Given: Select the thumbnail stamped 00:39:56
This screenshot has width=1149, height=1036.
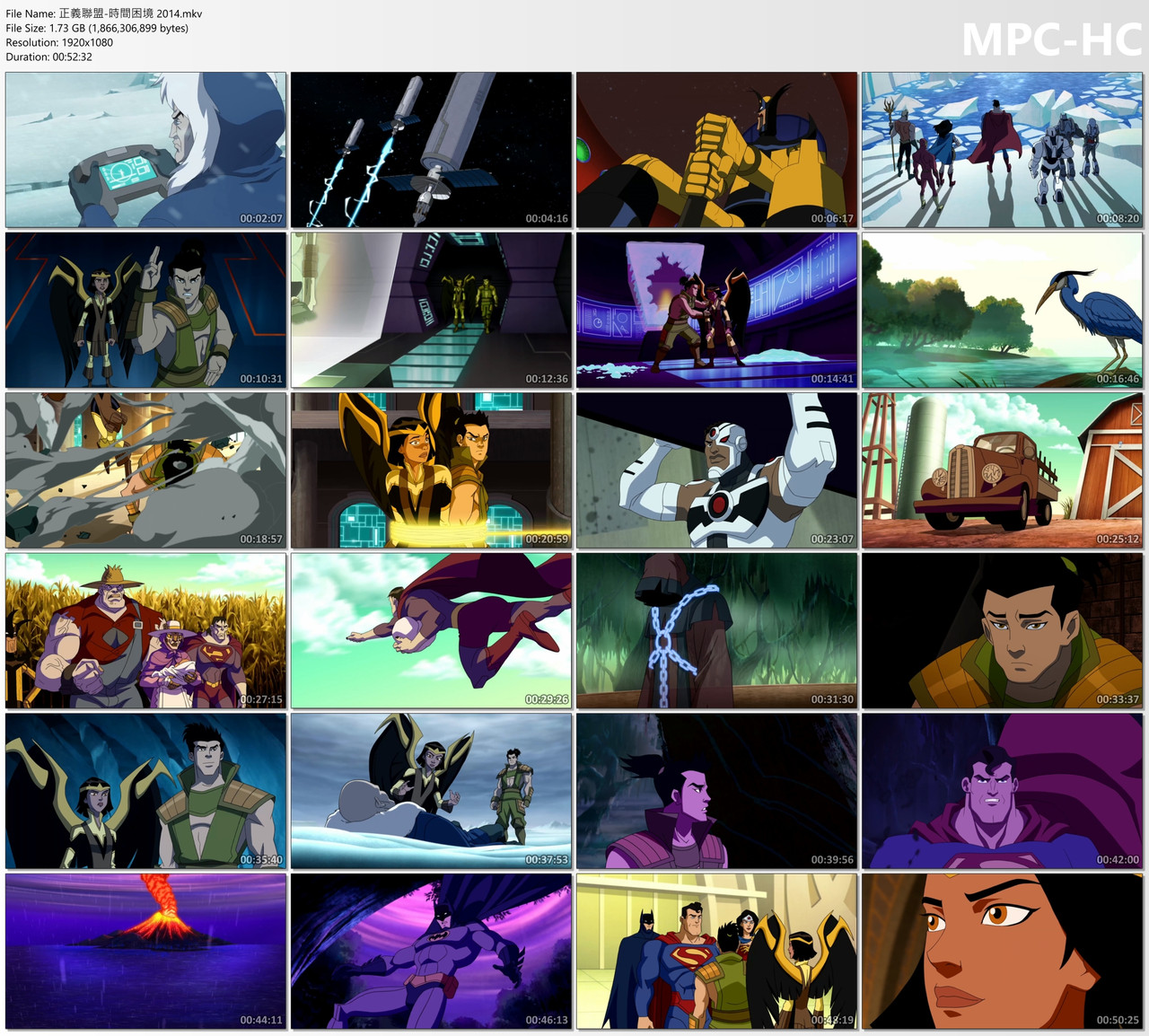Looking at the screenshot, I should point(716,791).
